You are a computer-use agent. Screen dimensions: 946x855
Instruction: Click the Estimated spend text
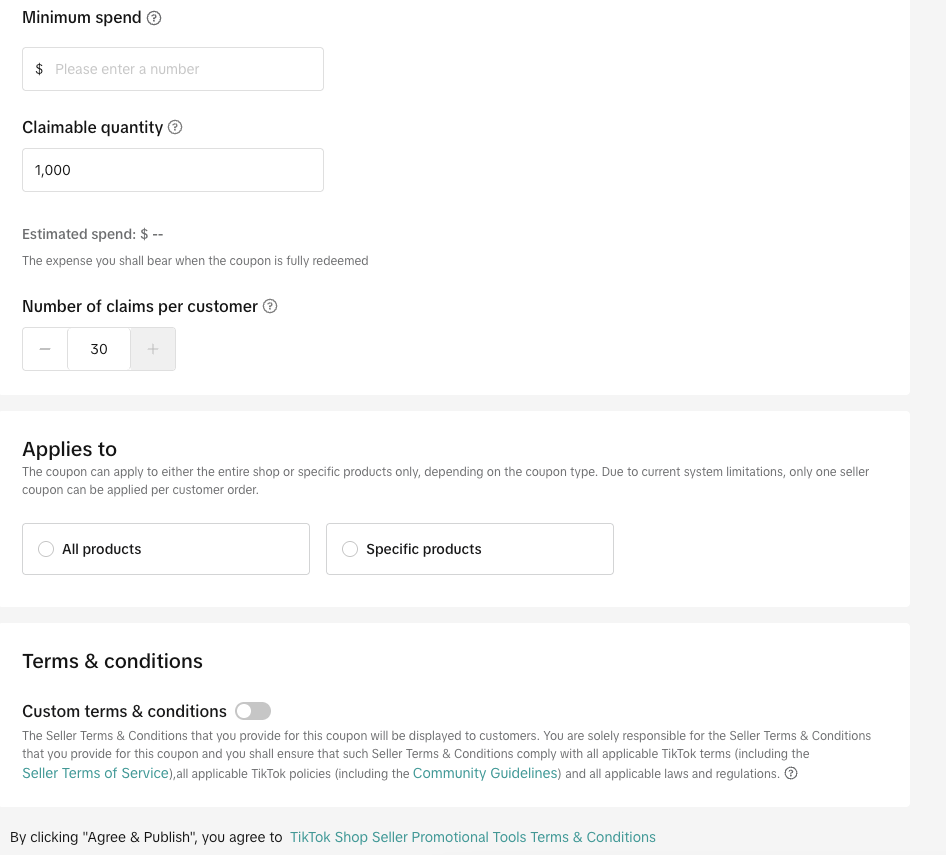[92, 234]
